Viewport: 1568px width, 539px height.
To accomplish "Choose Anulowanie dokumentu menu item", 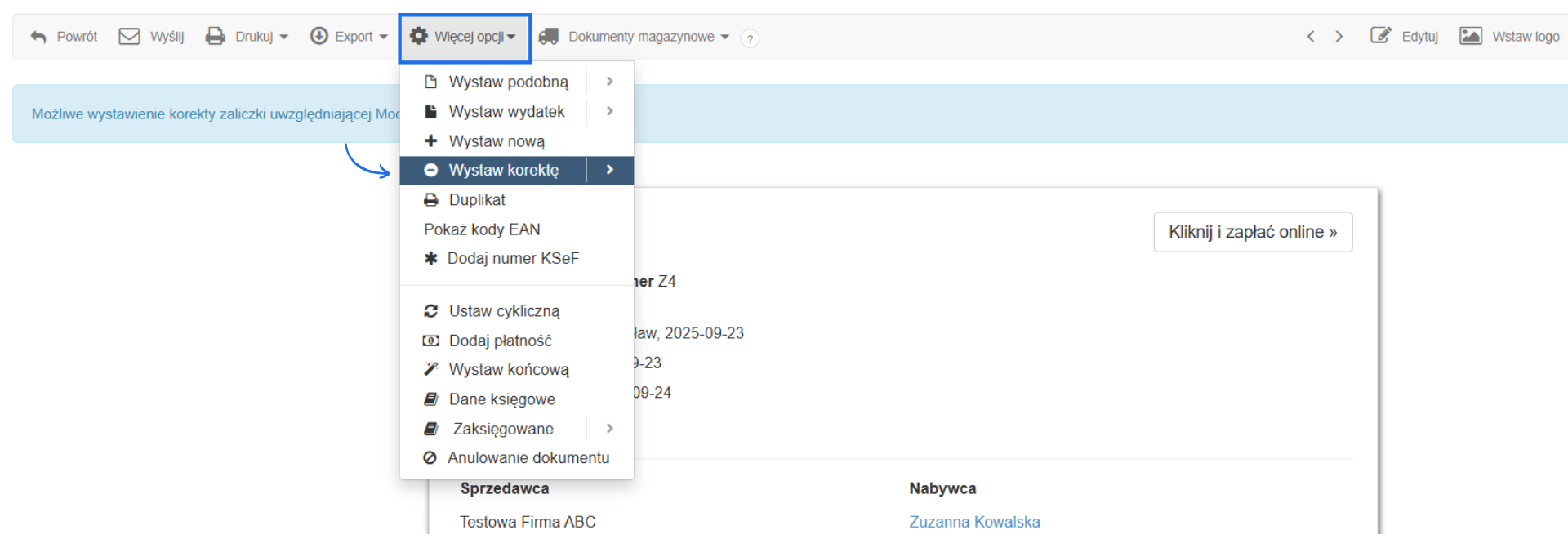I will (x=528, y=458).
